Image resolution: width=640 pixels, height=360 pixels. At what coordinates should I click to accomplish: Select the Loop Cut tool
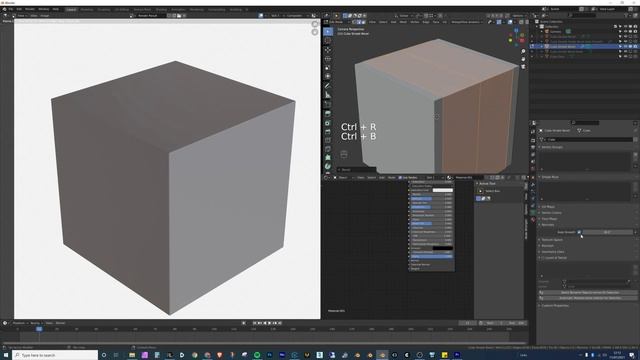pos(328,140)
